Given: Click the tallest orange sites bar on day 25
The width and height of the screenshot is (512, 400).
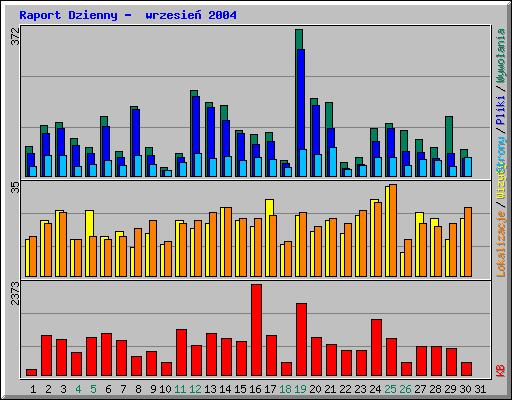Looking at the screenshot, I should pos(393,230).
